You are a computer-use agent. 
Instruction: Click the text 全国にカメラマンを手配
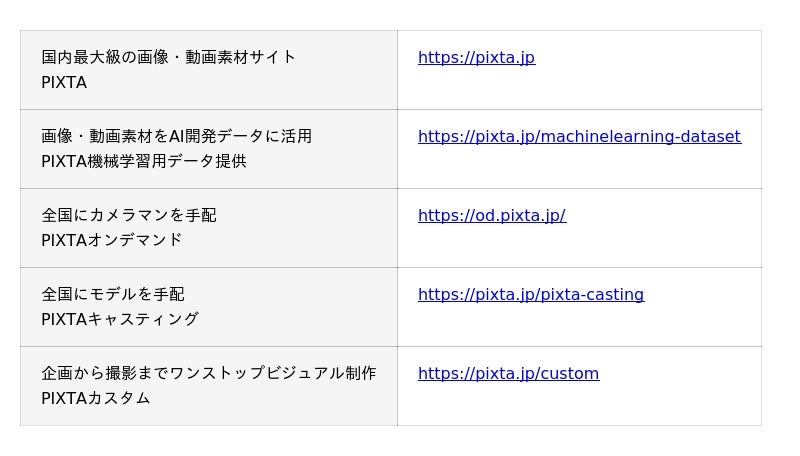coord(129,216)
